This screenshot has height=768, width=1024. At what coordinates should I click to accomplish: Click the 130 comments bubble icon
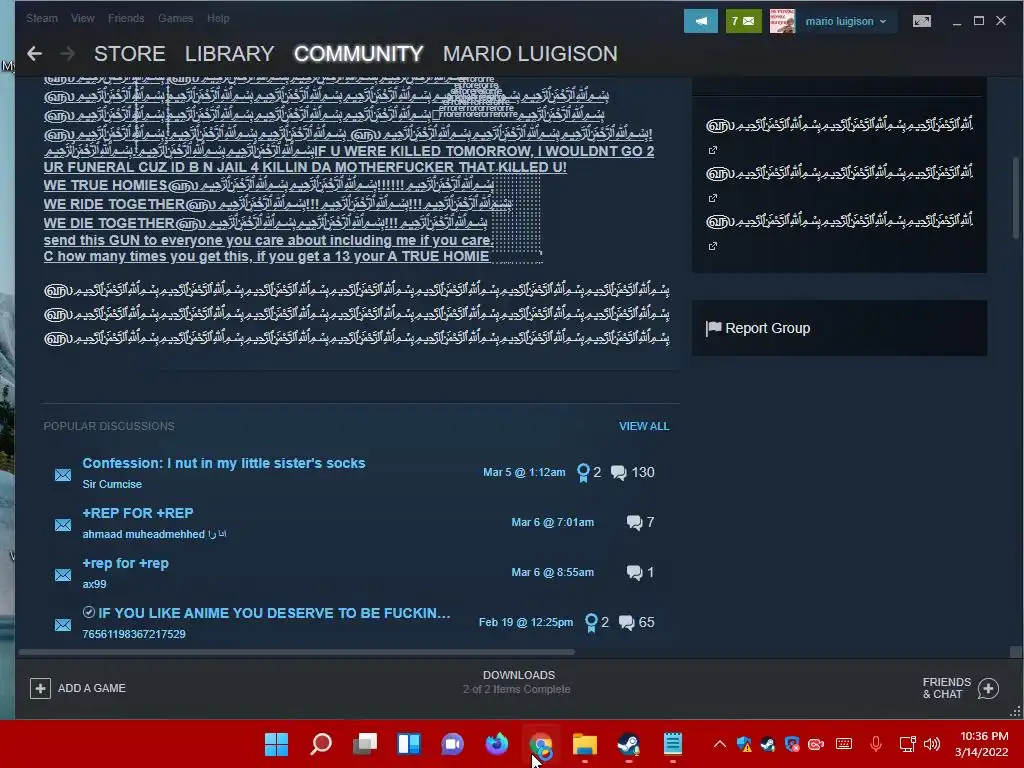[x=618, y=473]
